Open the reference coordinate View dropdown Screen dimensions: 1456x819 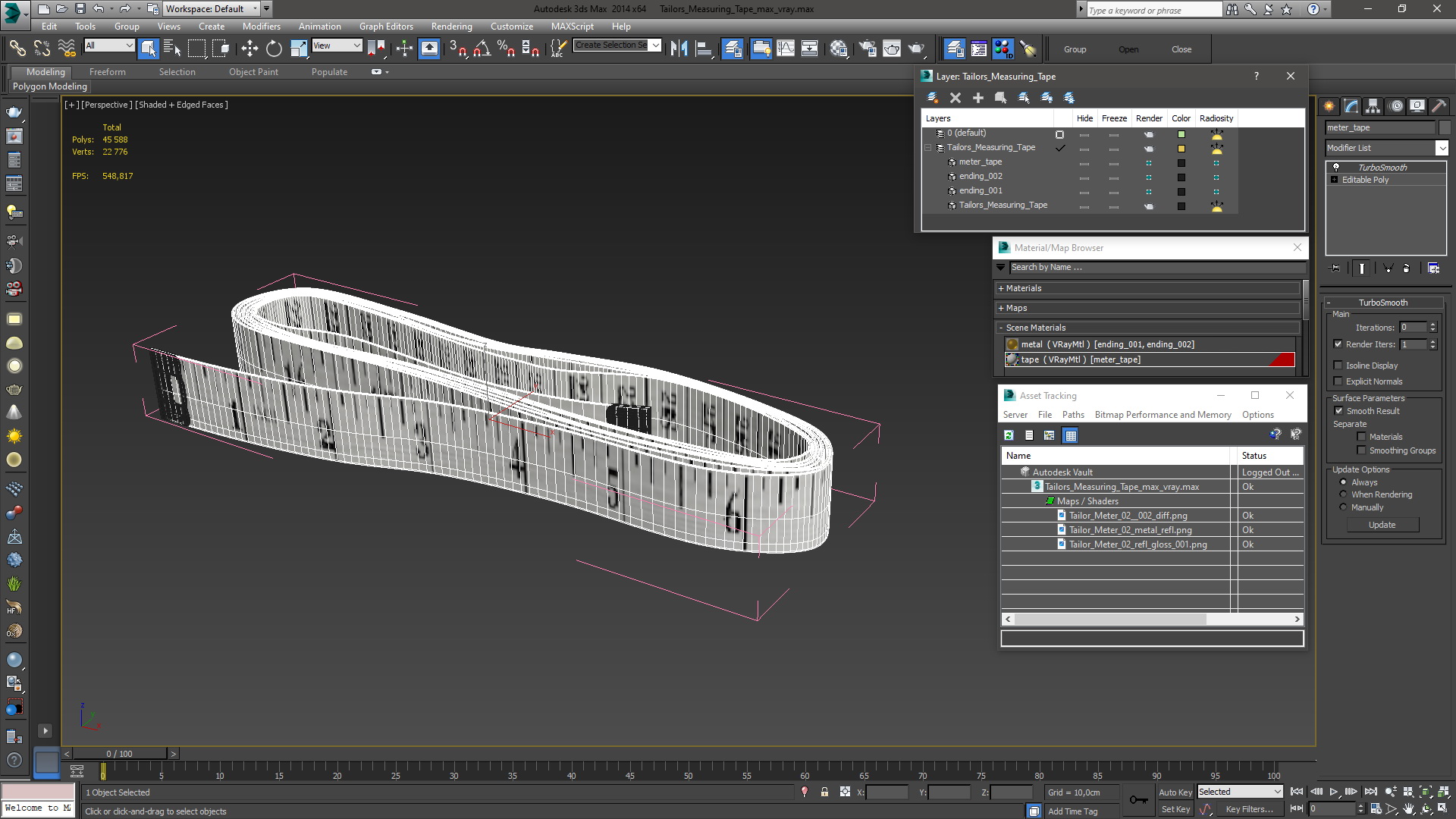point(337,45)
